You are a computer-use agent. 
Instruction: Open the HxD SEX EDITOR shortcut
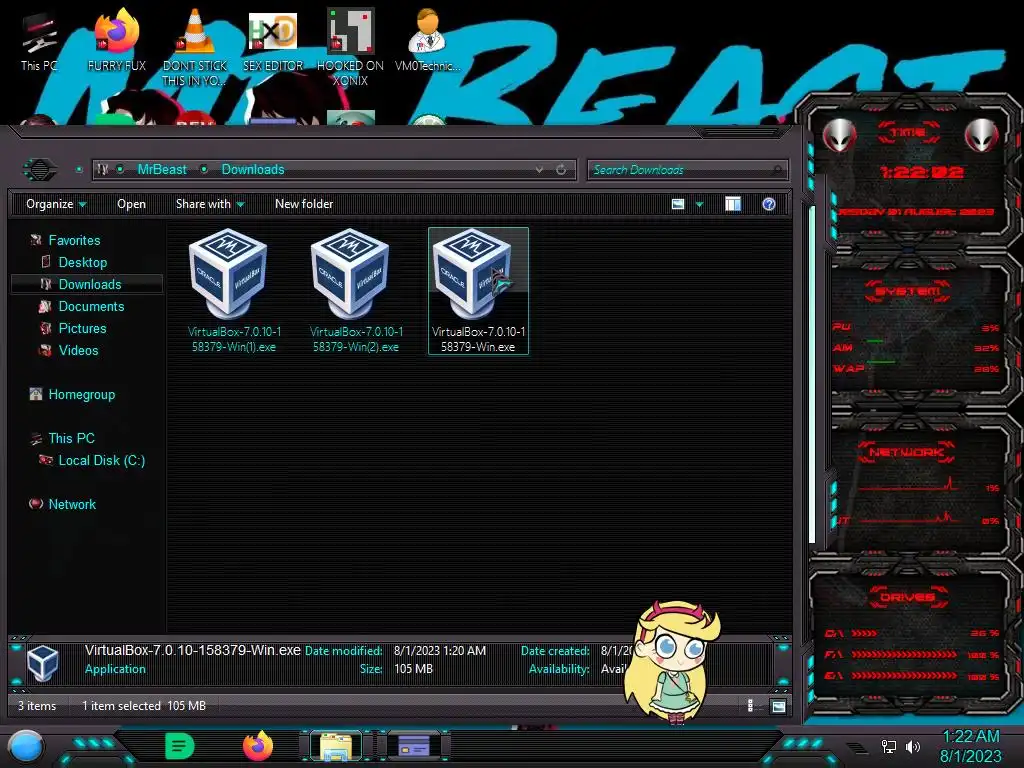(x=273, y=40)
